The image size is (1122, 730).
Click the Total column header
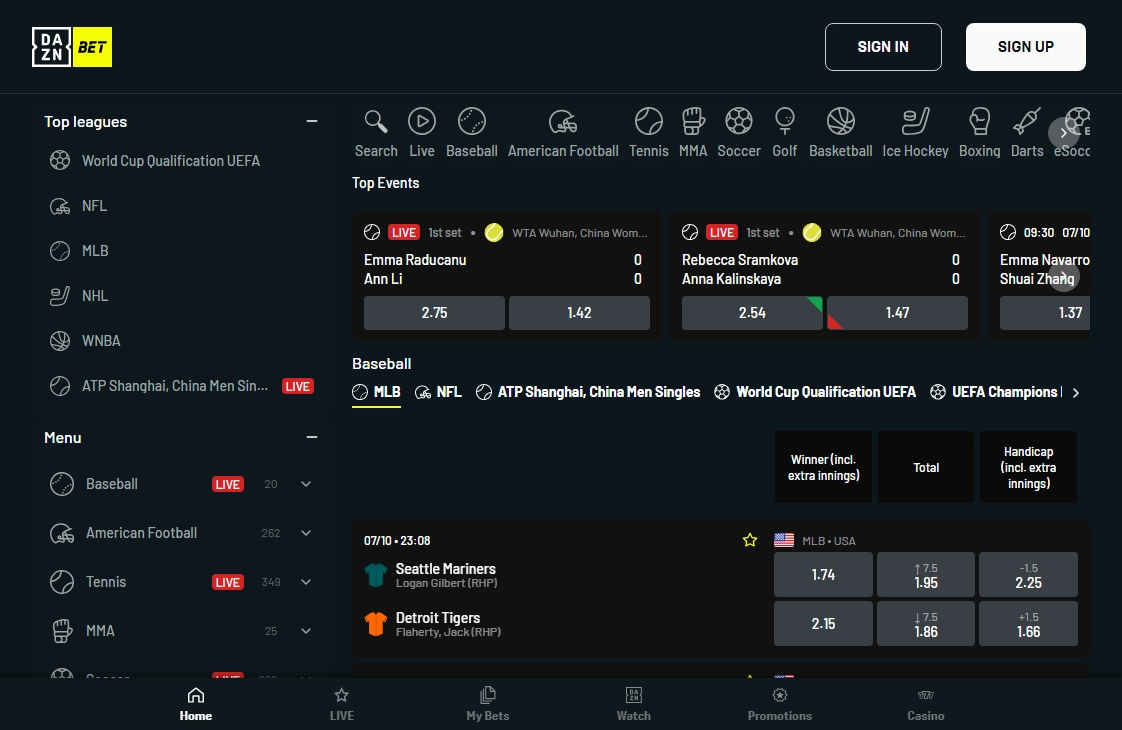click(x=926, y=467)
